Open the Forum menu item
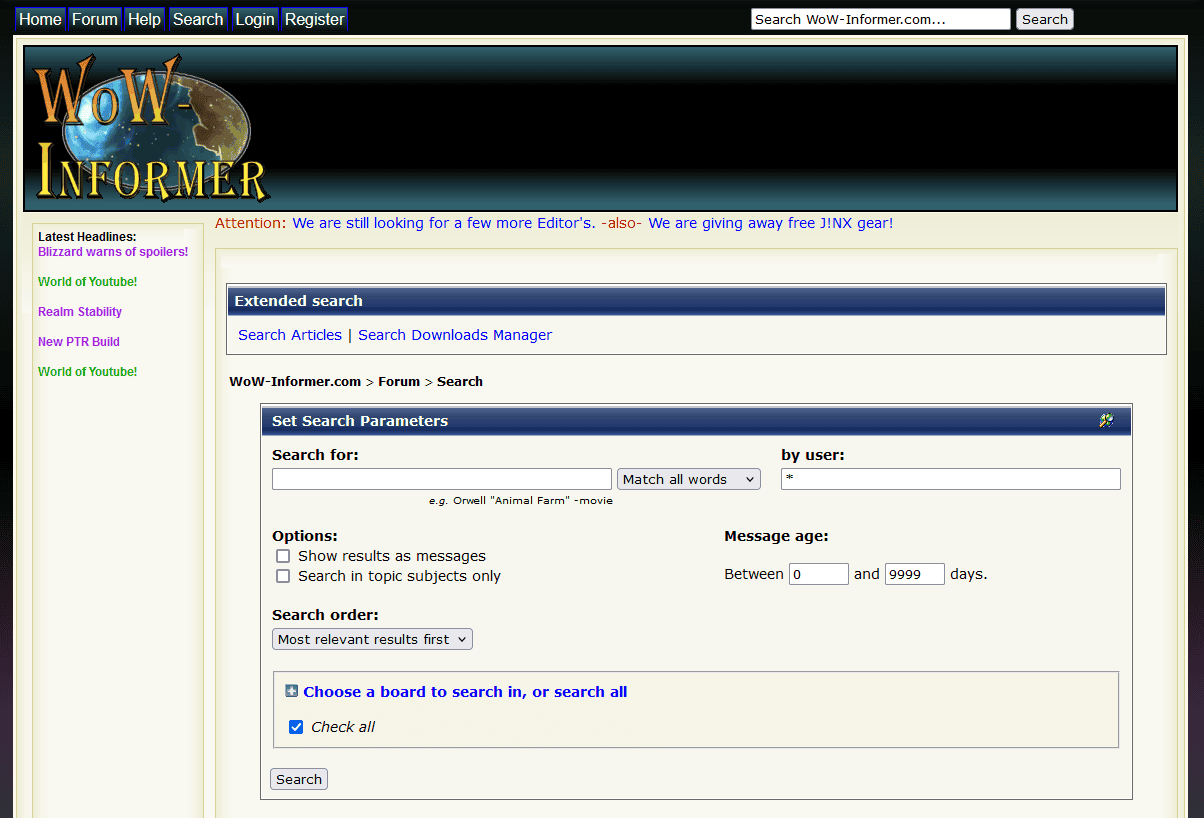This screenshot has width=1204, height=818. click(x=95, y=19)
